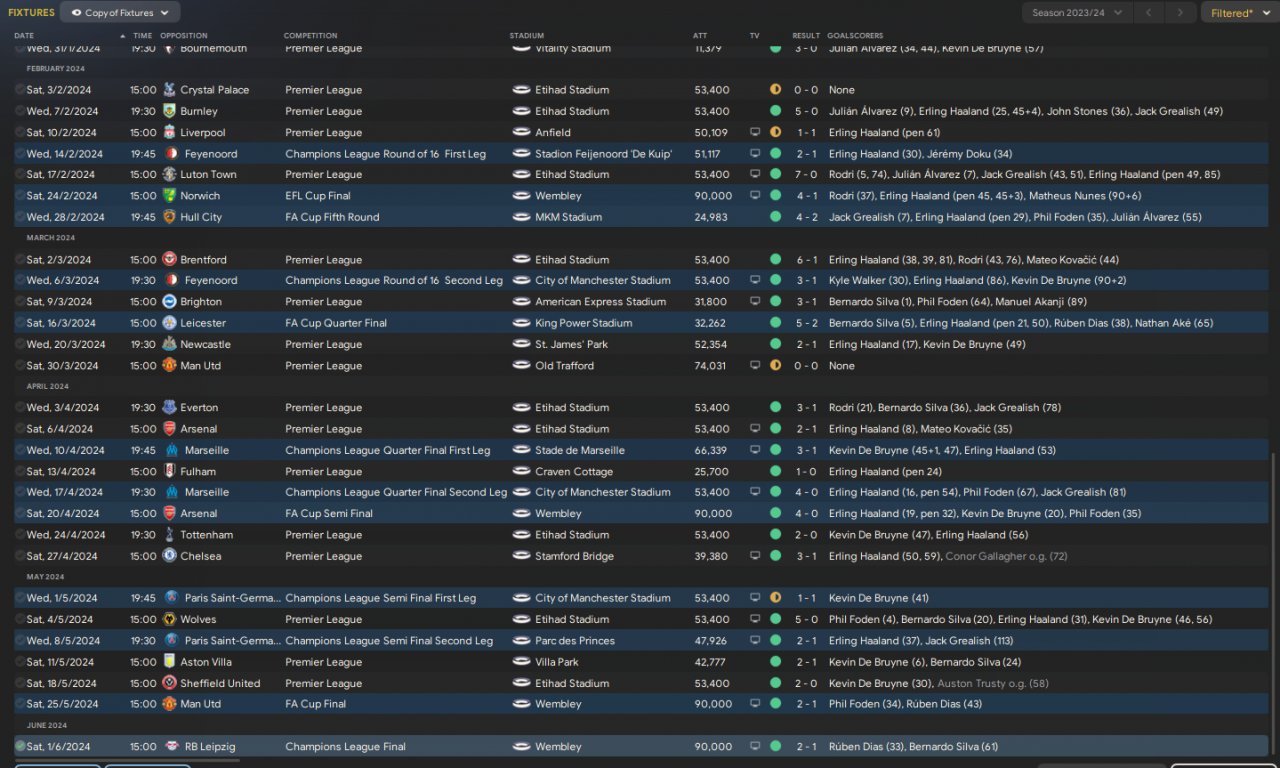Click the Anfield stadium icon
The height and width of the screenshot is (768, 1280).
click(x=521, y=133)
